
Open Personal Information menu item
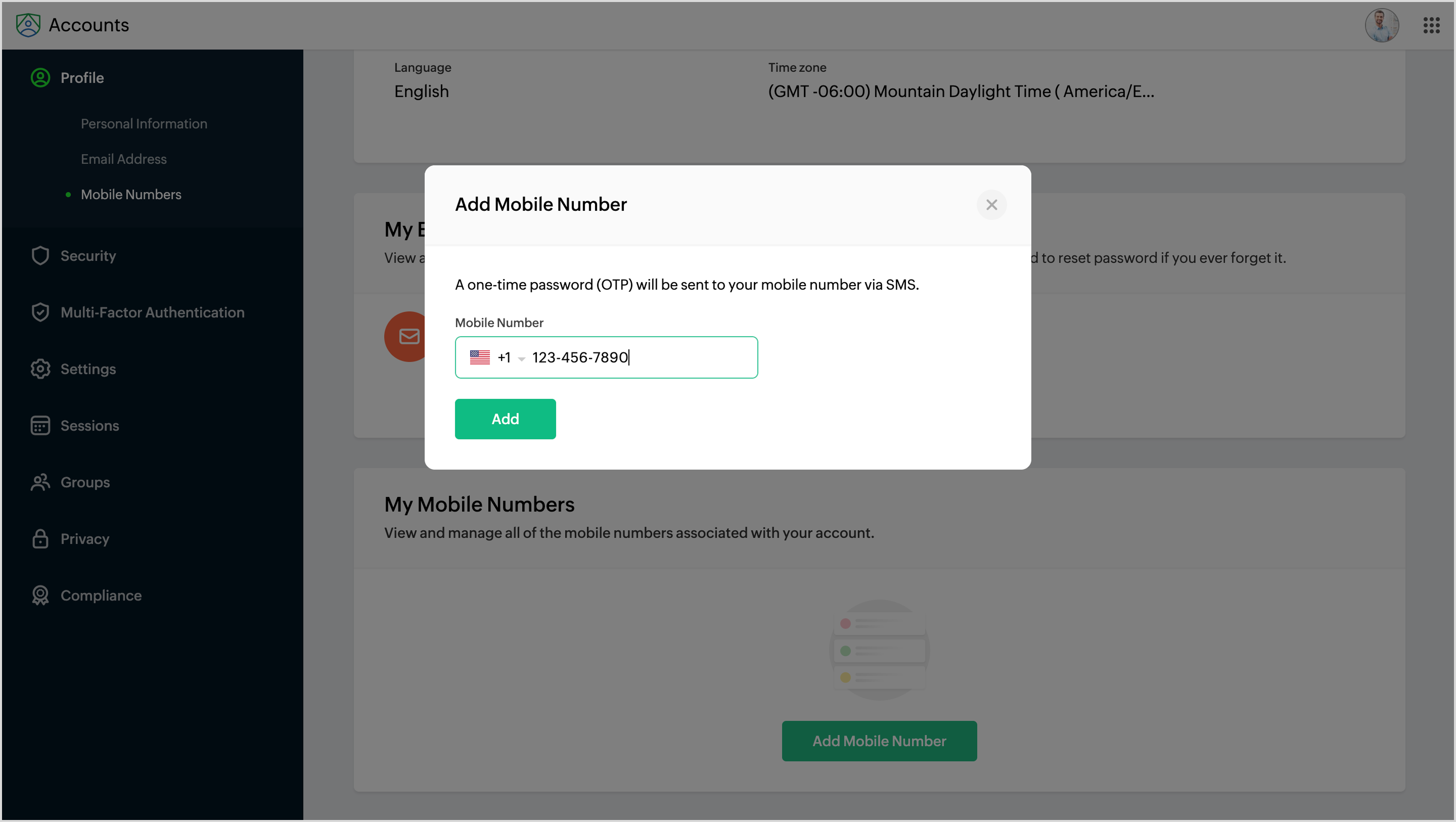click(144, 124)
